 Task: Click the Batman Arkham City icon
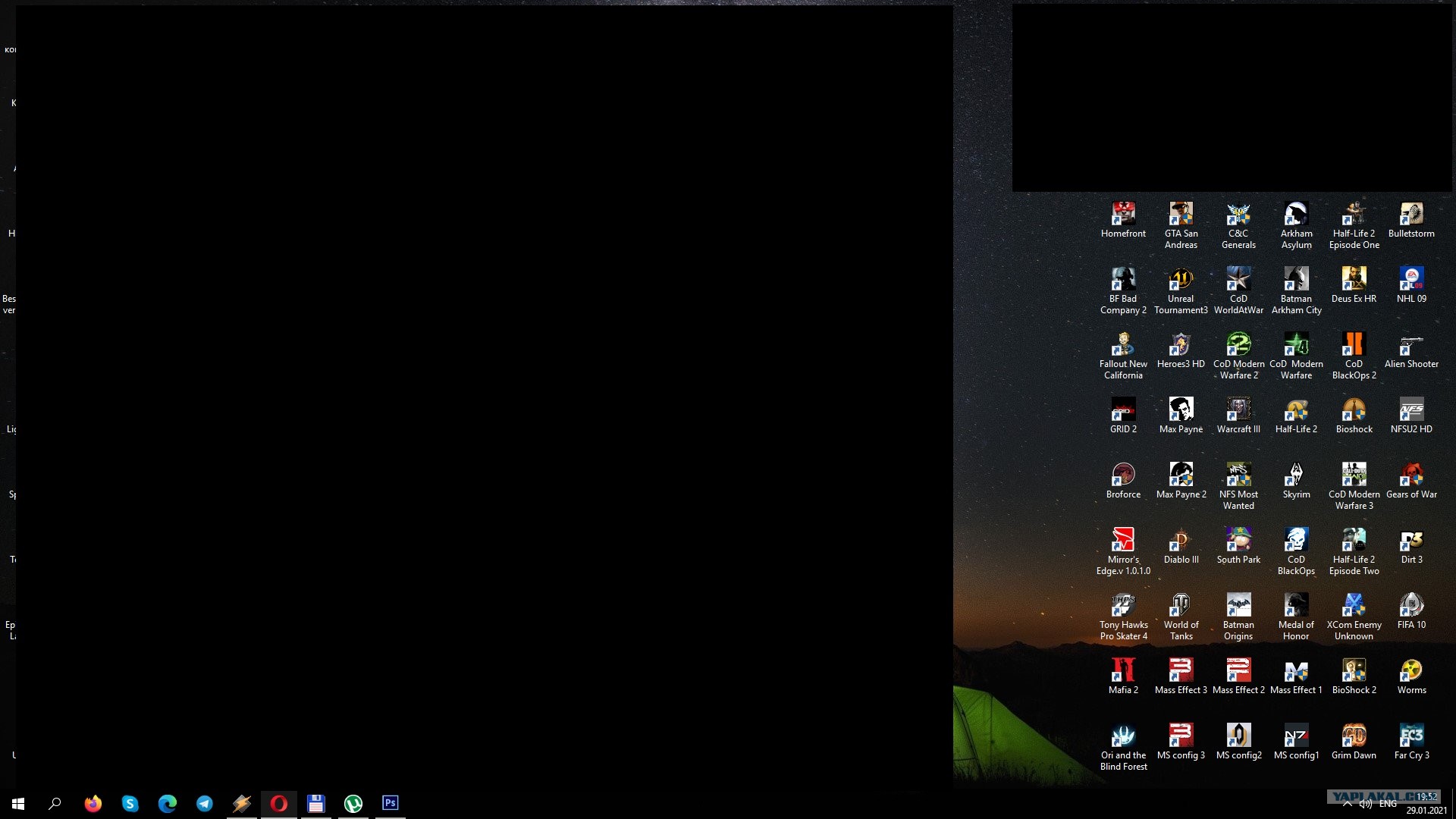coord(1296,290)
